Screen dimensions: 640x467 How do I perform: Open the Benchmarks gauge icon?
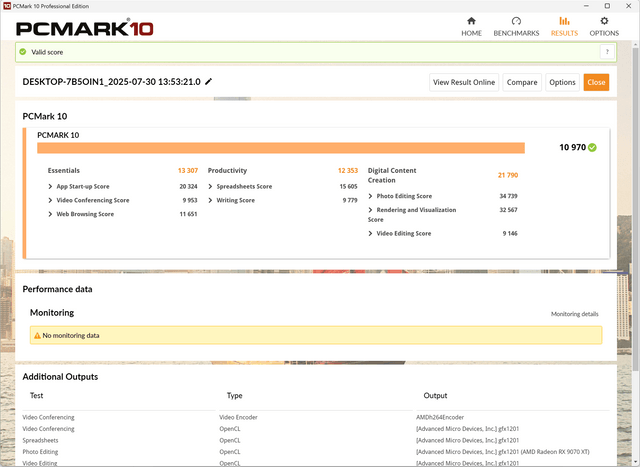pyautogui.click(x=516, y=21)
